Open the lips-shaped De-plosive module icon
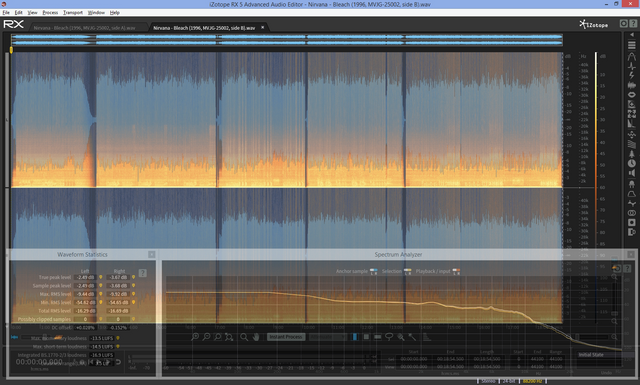Image resolution: width=640 pixels, height=385 pixels. [x=631, y=95]
